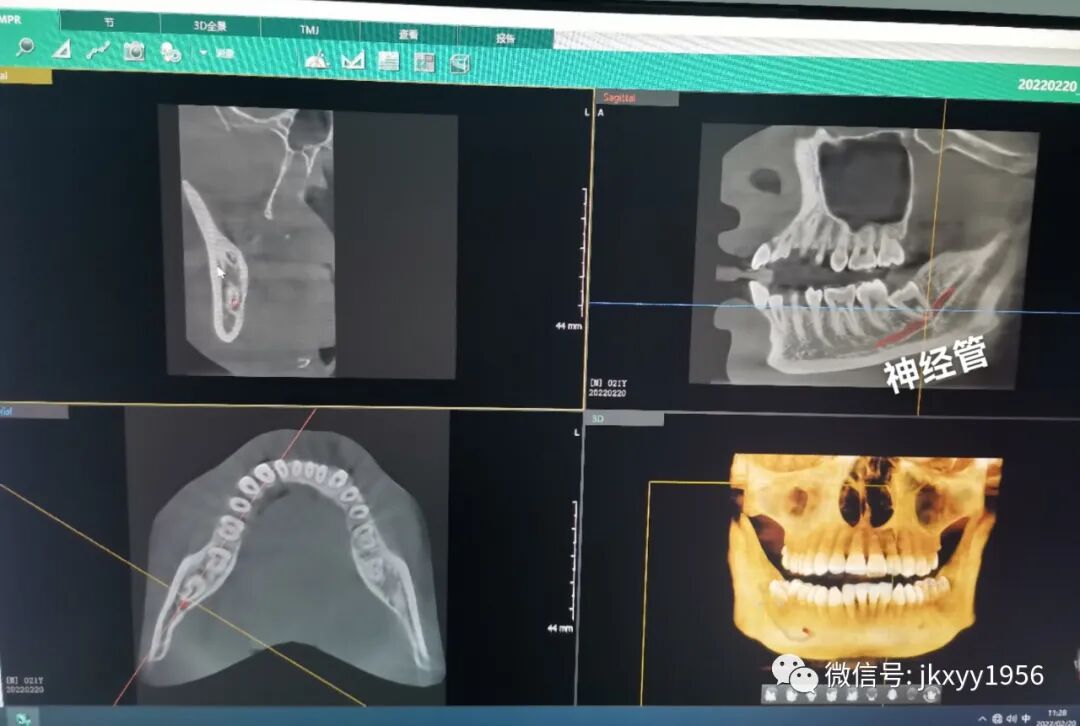The height and width of the screenshot is (726, 1080).
Task: Switch to the 节 tab
Action: 110,22
